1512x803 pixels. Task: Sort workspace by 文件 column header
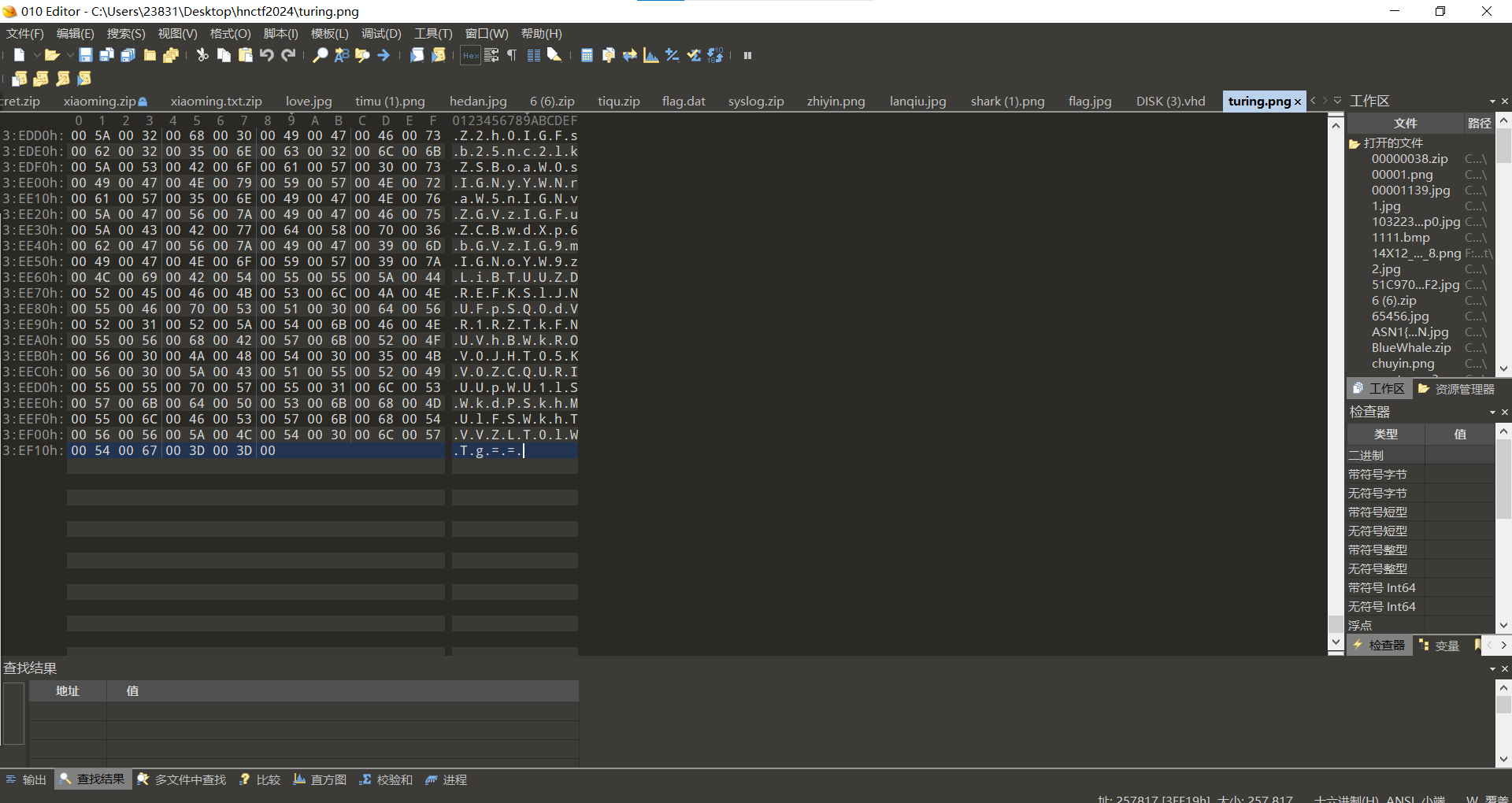coord(1405,124)
